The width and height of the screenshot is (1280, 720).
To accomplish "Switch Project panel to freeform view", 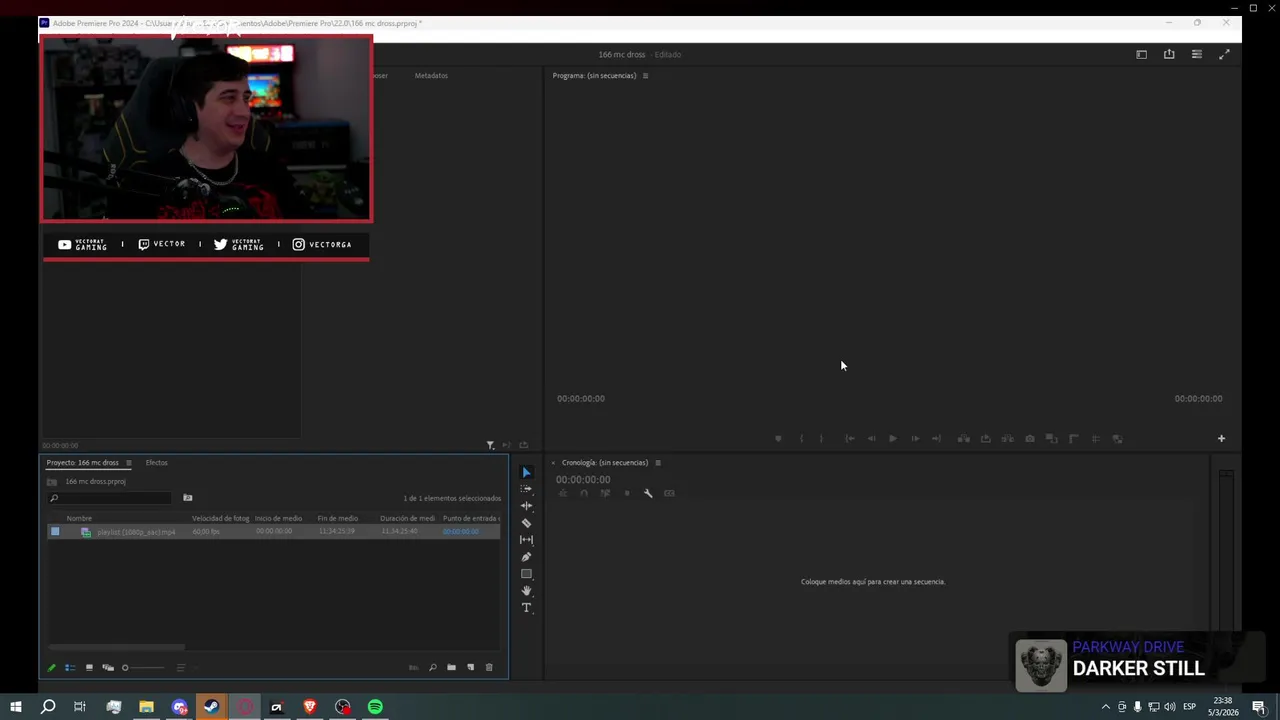I will (x=108, y=667).
